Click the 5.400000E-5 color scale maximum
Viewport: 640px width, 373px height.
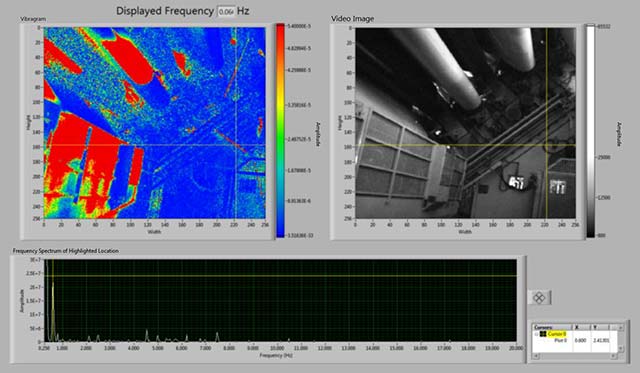coord(299,26)
